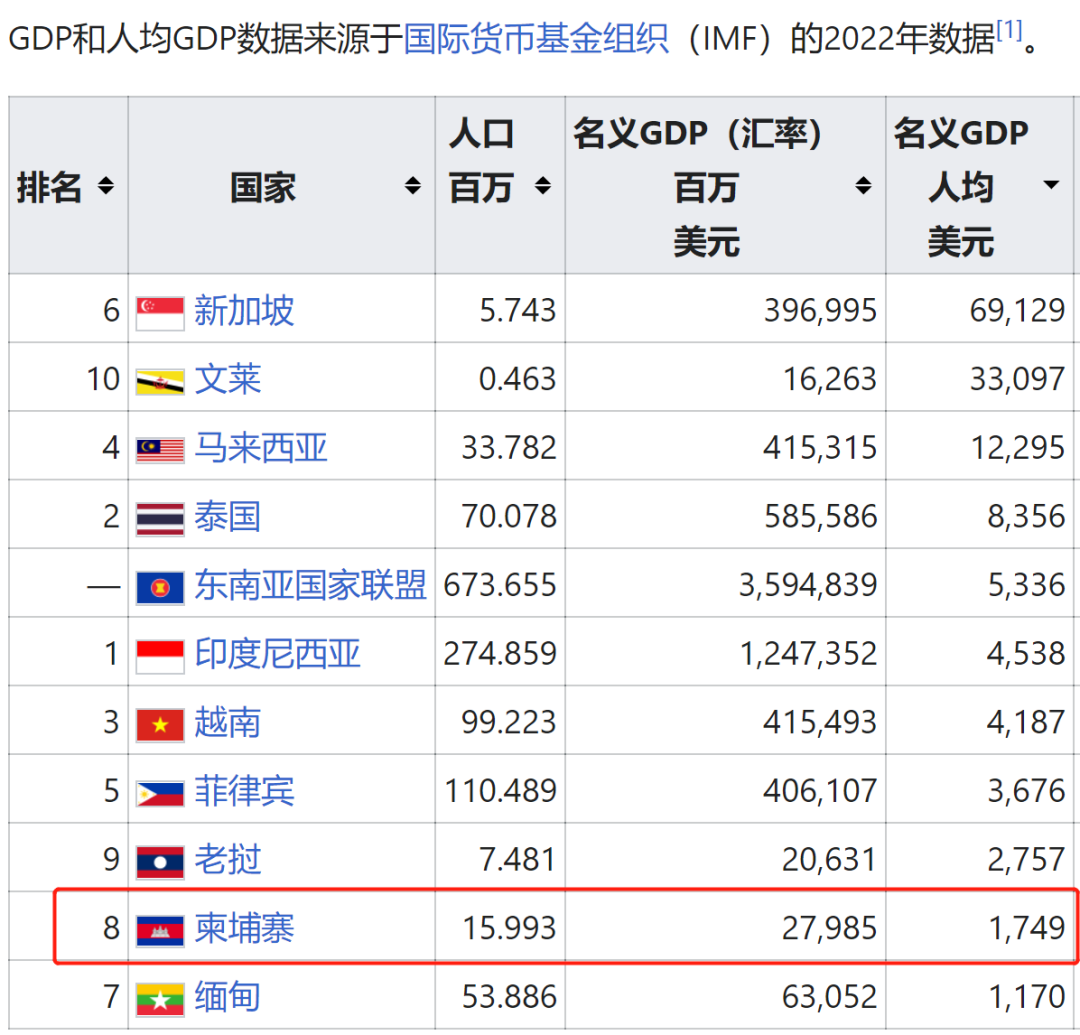Select the highlighted 柬埔寨 table row
1080x1035 pixels.
[600, 928]
